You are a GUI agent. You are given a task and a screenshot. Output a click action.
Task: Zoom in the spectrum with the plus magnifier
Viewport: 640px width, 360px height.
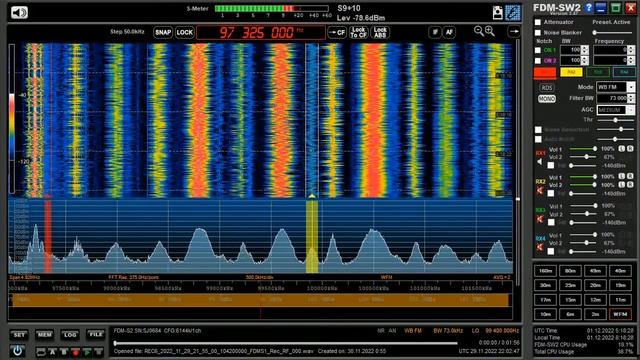(490, 31)
